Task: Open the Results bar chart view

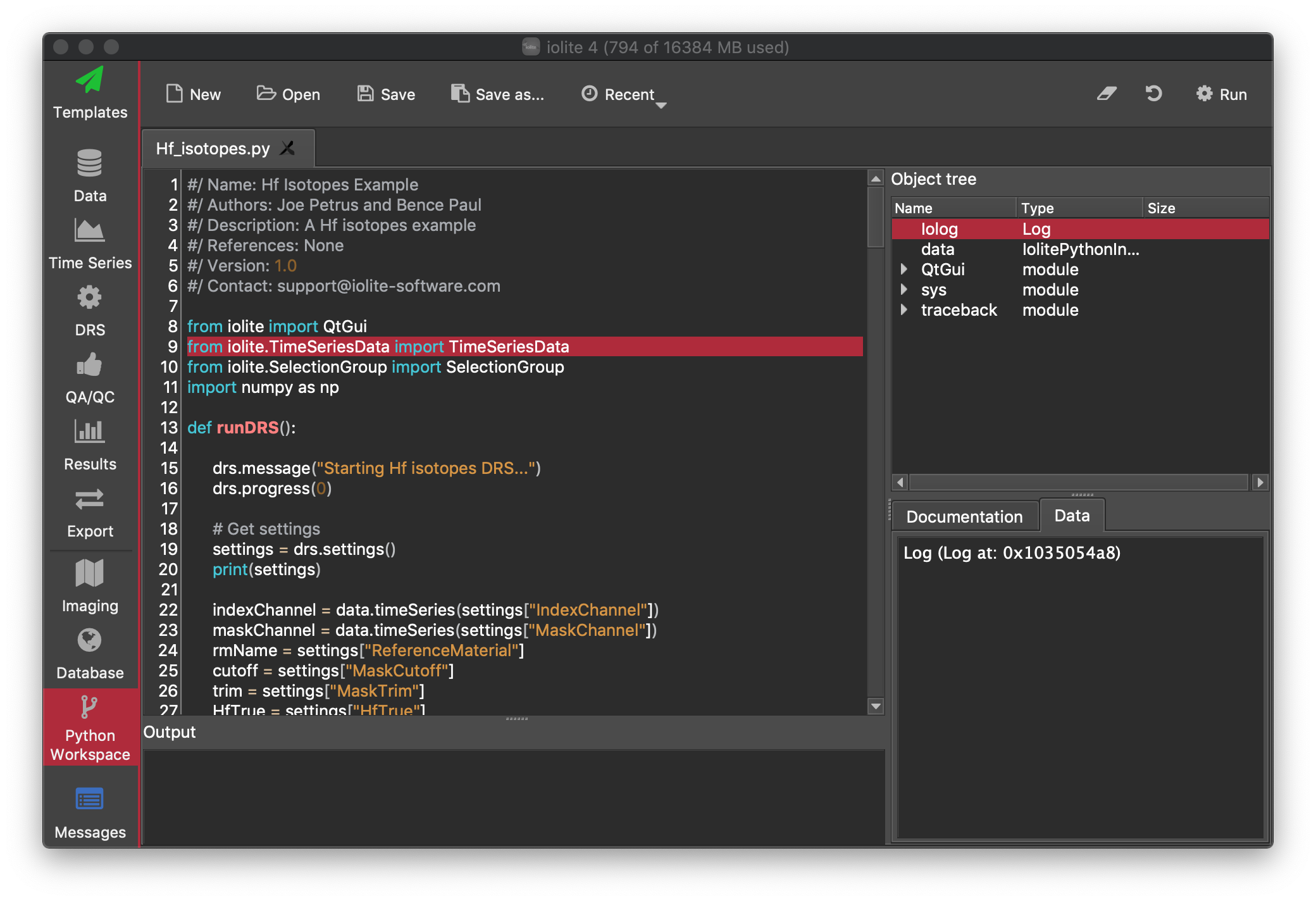Action: [90, 445]
